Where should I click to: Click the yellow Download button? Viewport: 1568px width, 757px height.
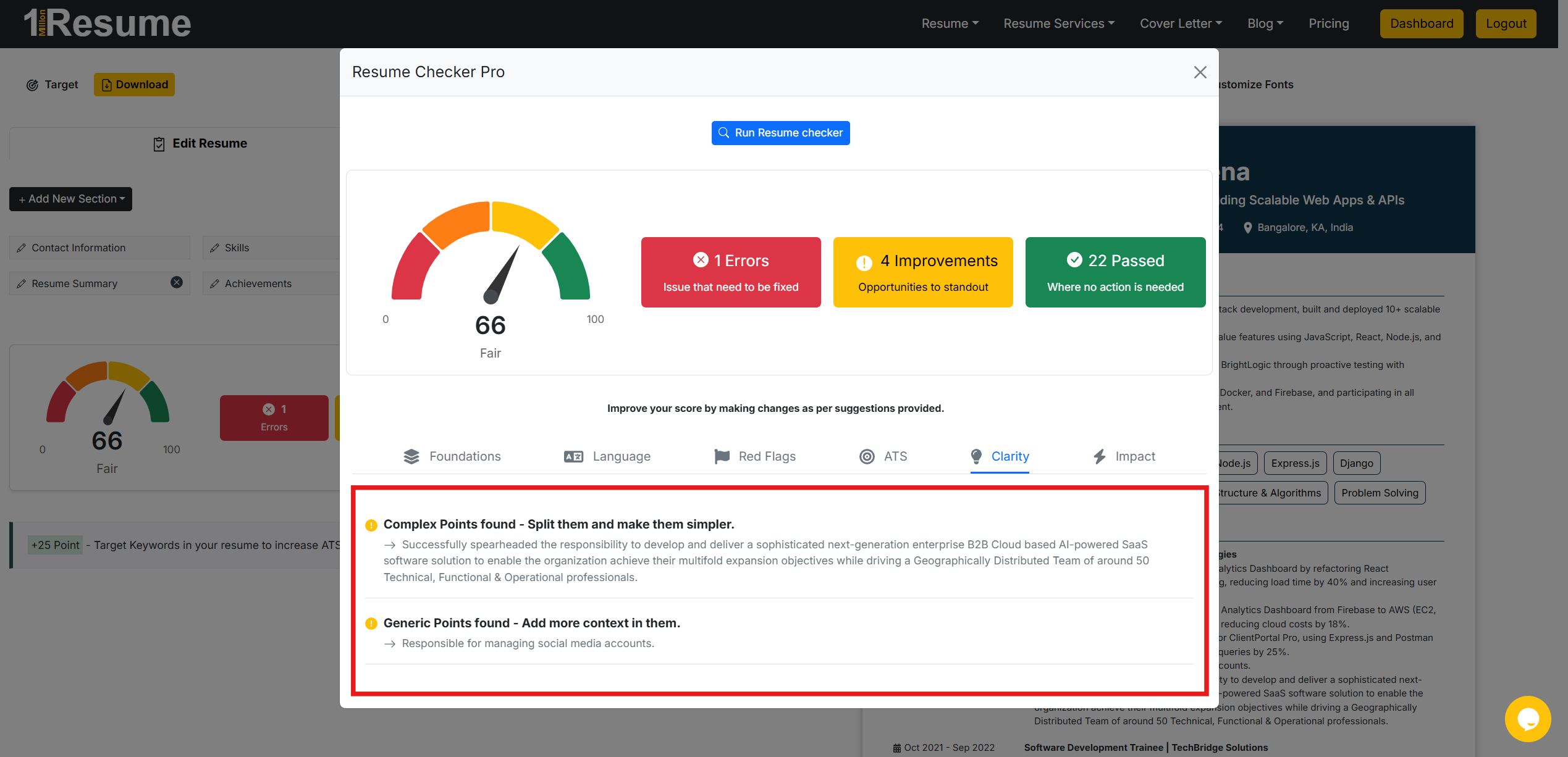(134, 85)
